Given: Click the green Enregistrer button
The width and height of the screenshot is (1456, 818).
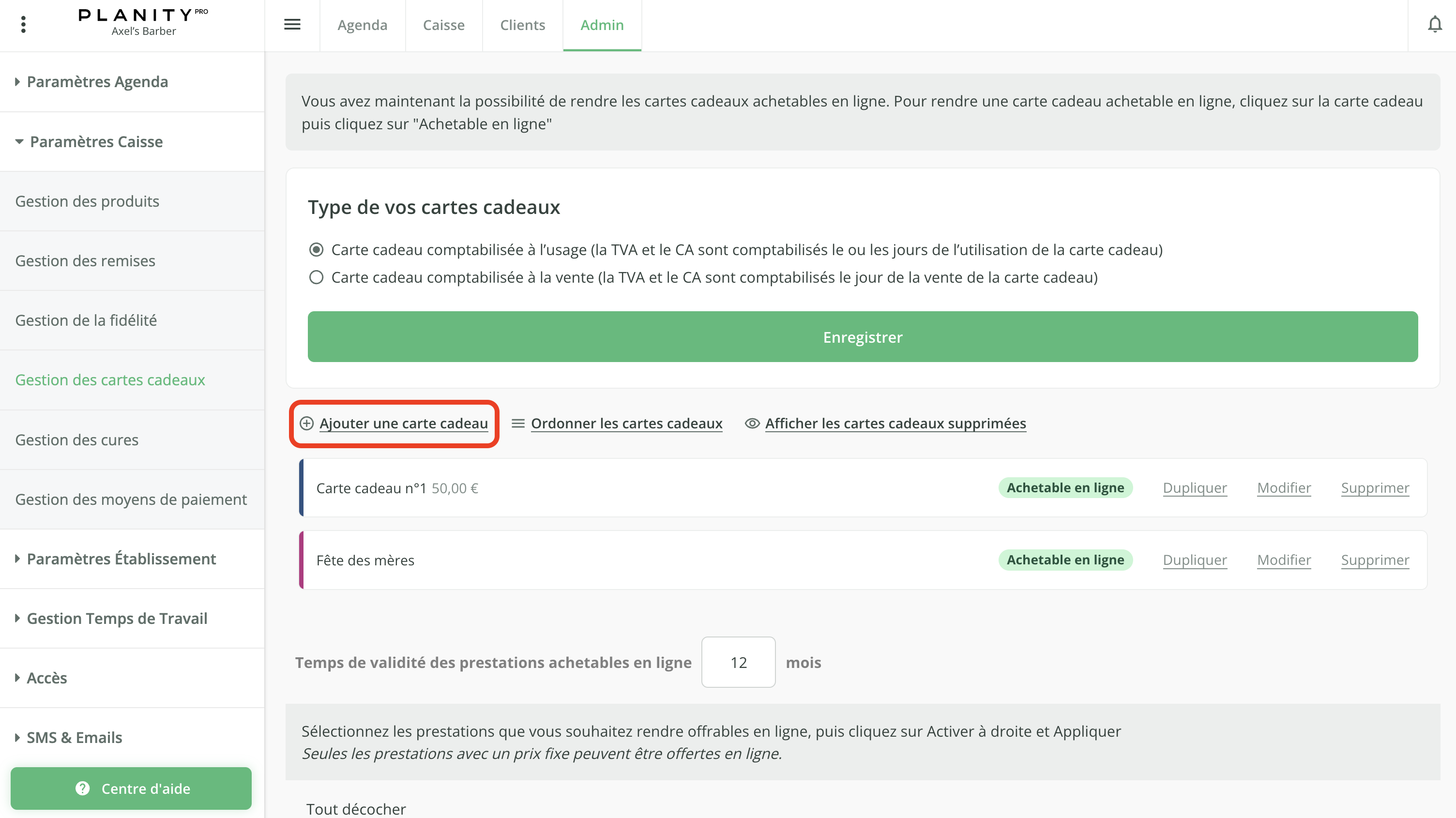Looking at the screenshot, I should pyautogui.click(x=863, y=337).
